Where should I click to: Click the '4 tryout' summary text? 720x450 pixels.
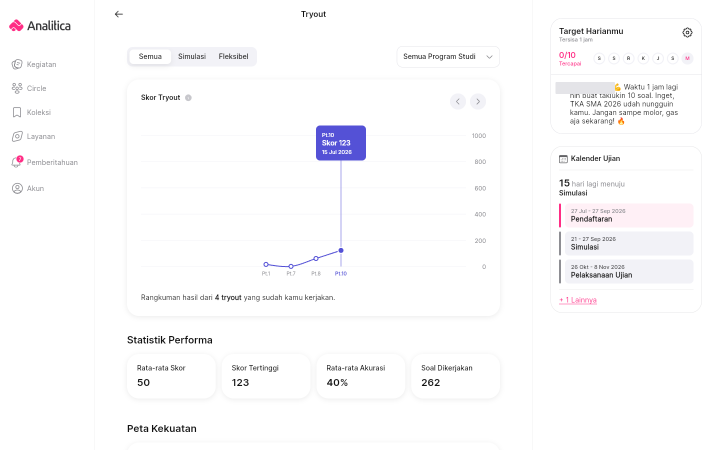(x=228, y=298)
